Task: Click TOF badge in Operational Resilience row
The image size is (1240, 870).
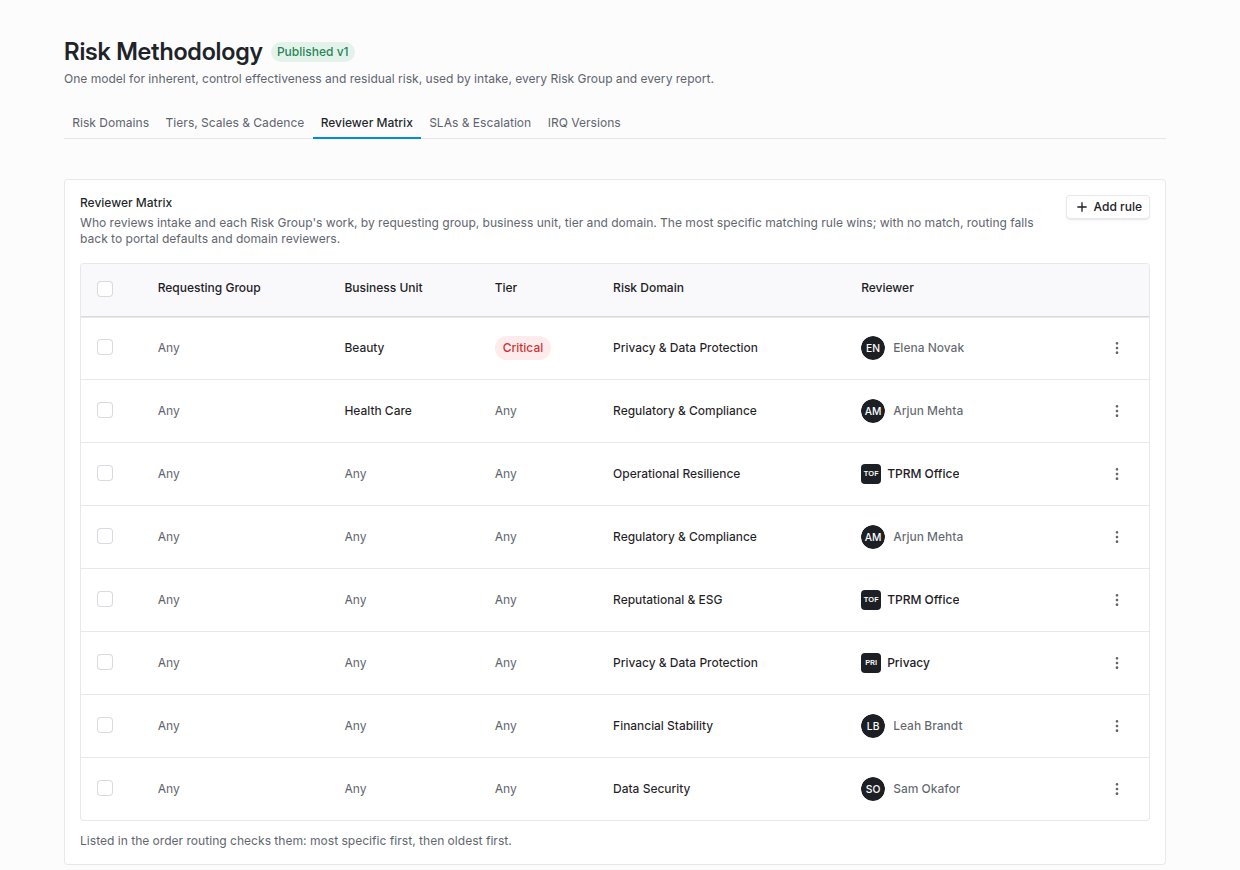Action: (871, 474)
